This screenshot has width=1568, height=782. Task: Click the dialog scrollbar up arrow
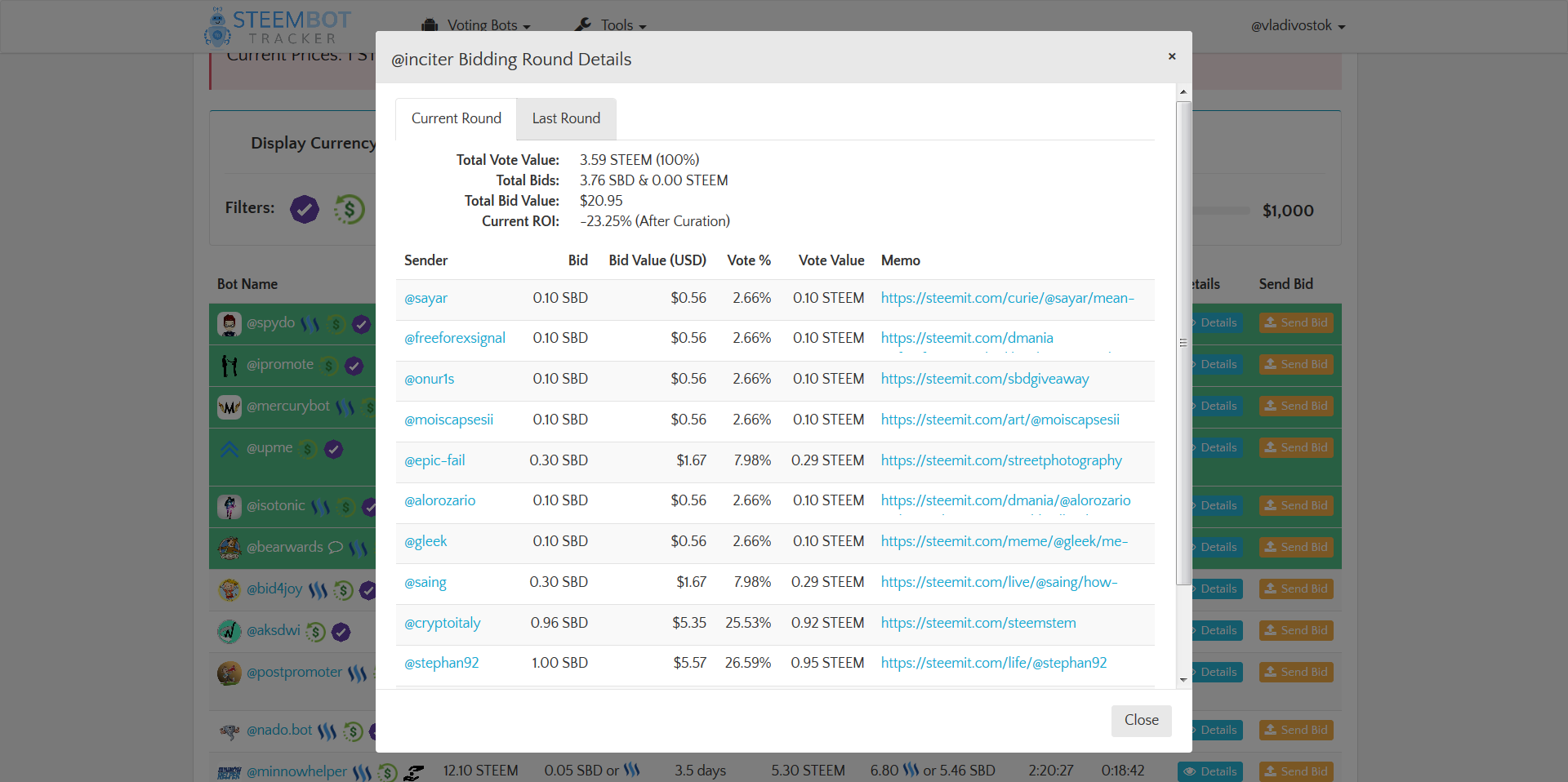pyautogui.click(x=1183, y=92)
